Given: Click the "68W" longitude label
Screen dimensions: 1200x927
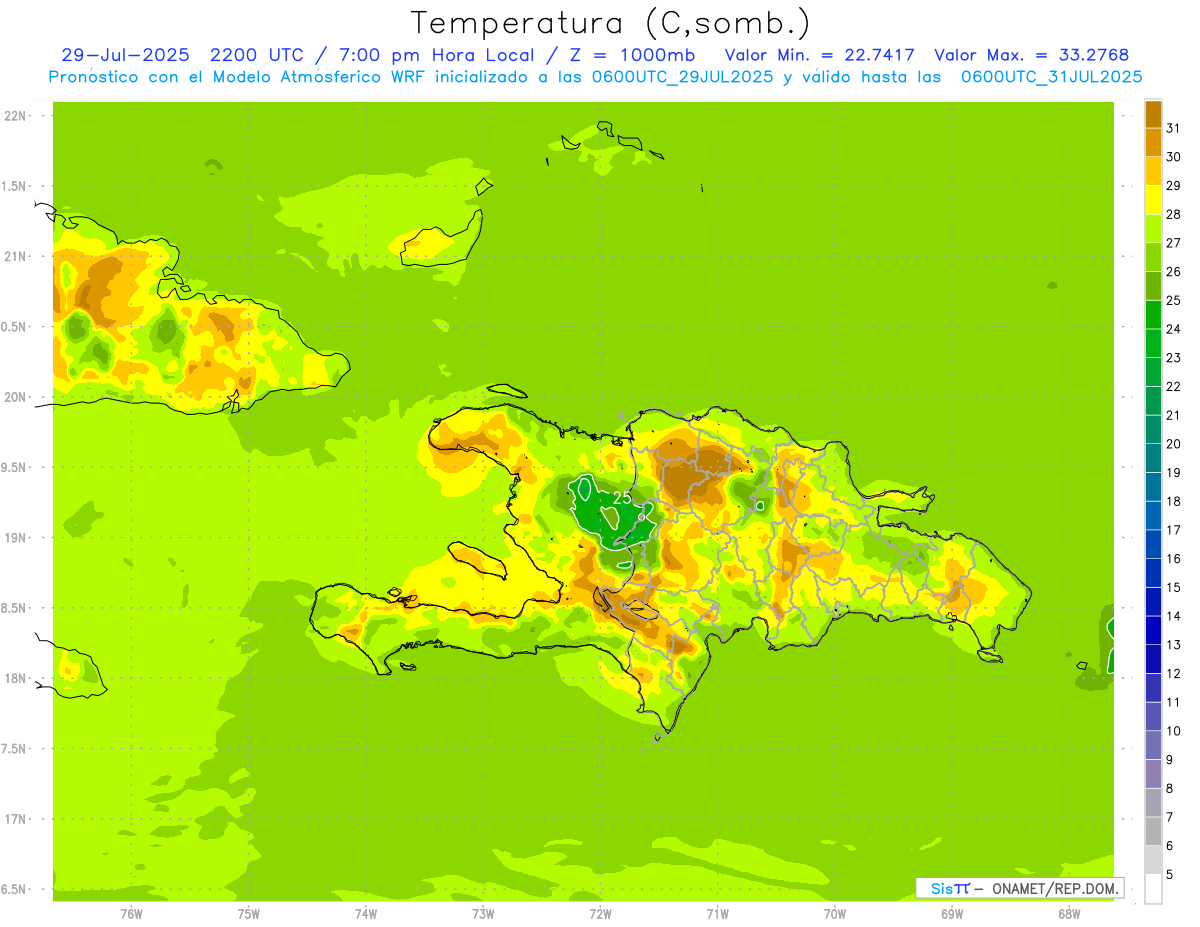Looking at the screenshot, I should 1069,913.
